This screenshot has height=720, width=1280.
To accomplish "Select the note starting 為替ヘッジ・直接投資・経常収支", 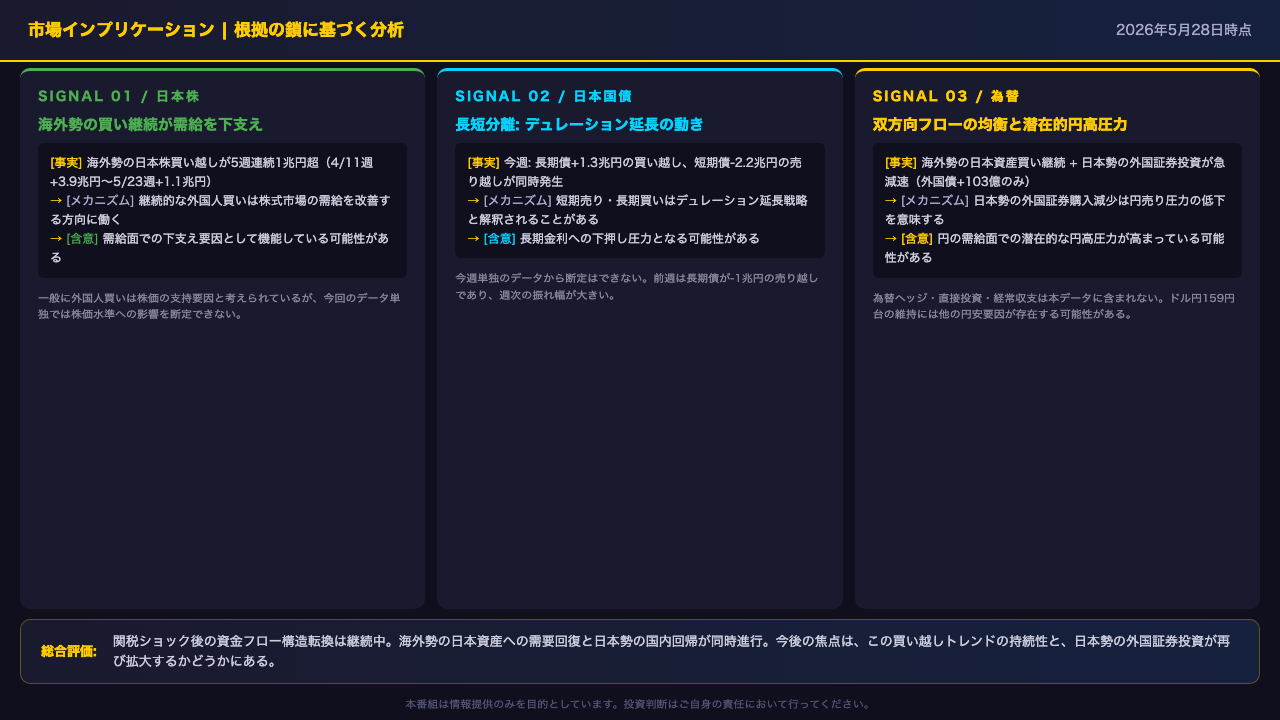I will click(x=1054, y=306).
